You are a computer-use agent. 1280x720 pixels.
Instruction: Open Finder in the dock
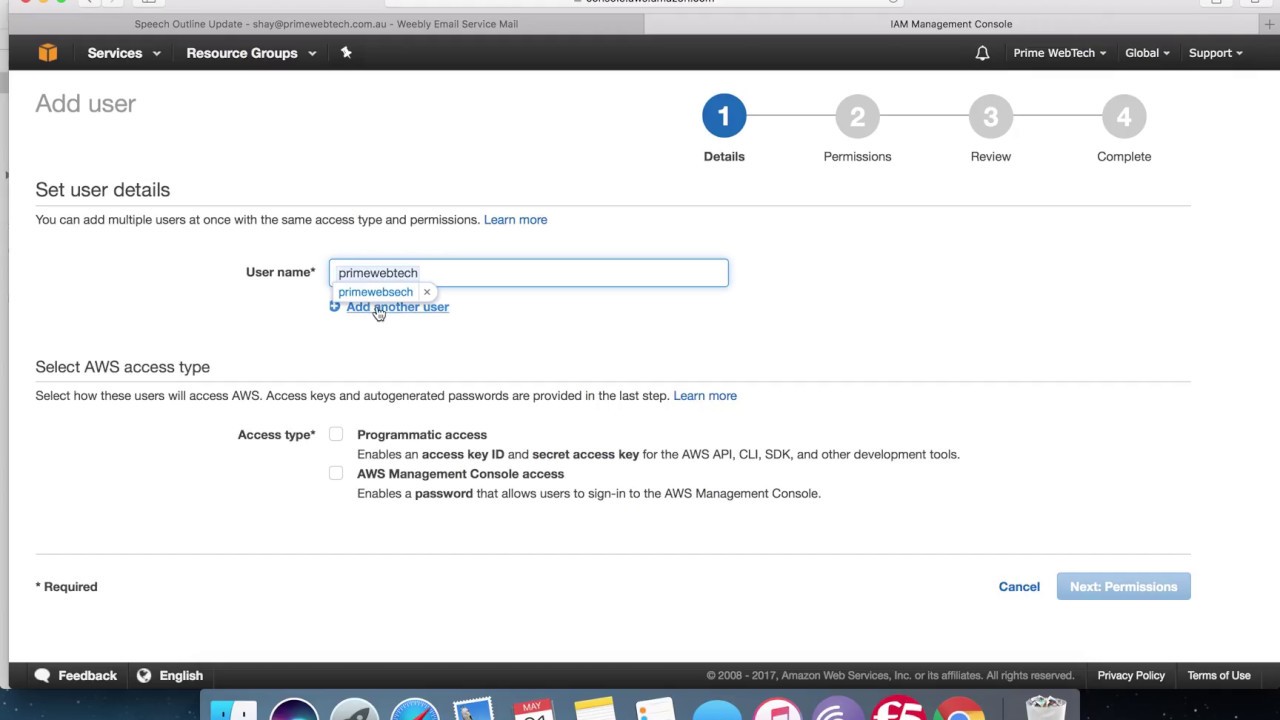pos(234,710)
